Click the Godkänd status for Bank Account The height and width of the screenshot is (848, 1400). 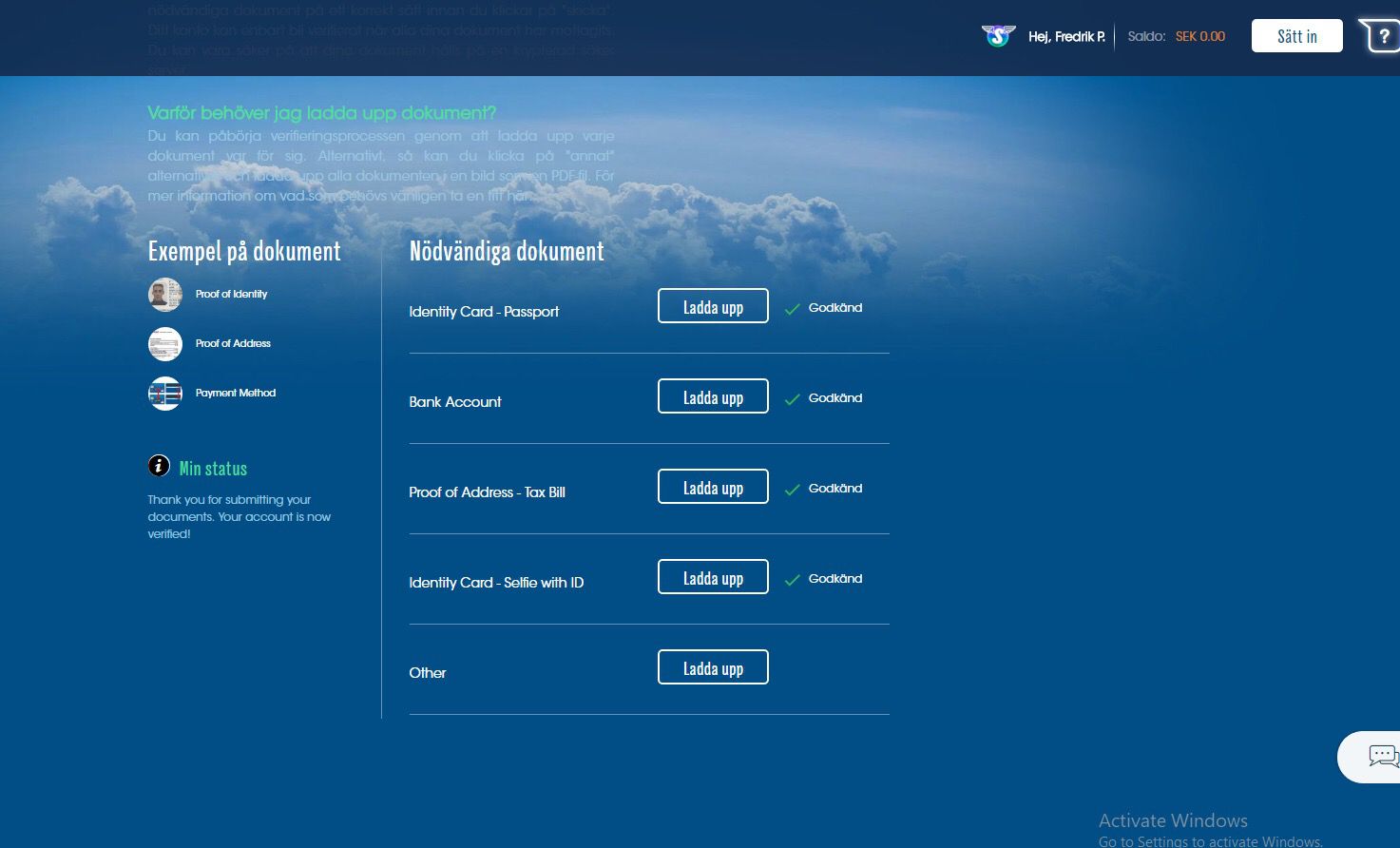[x=835, y=397]
